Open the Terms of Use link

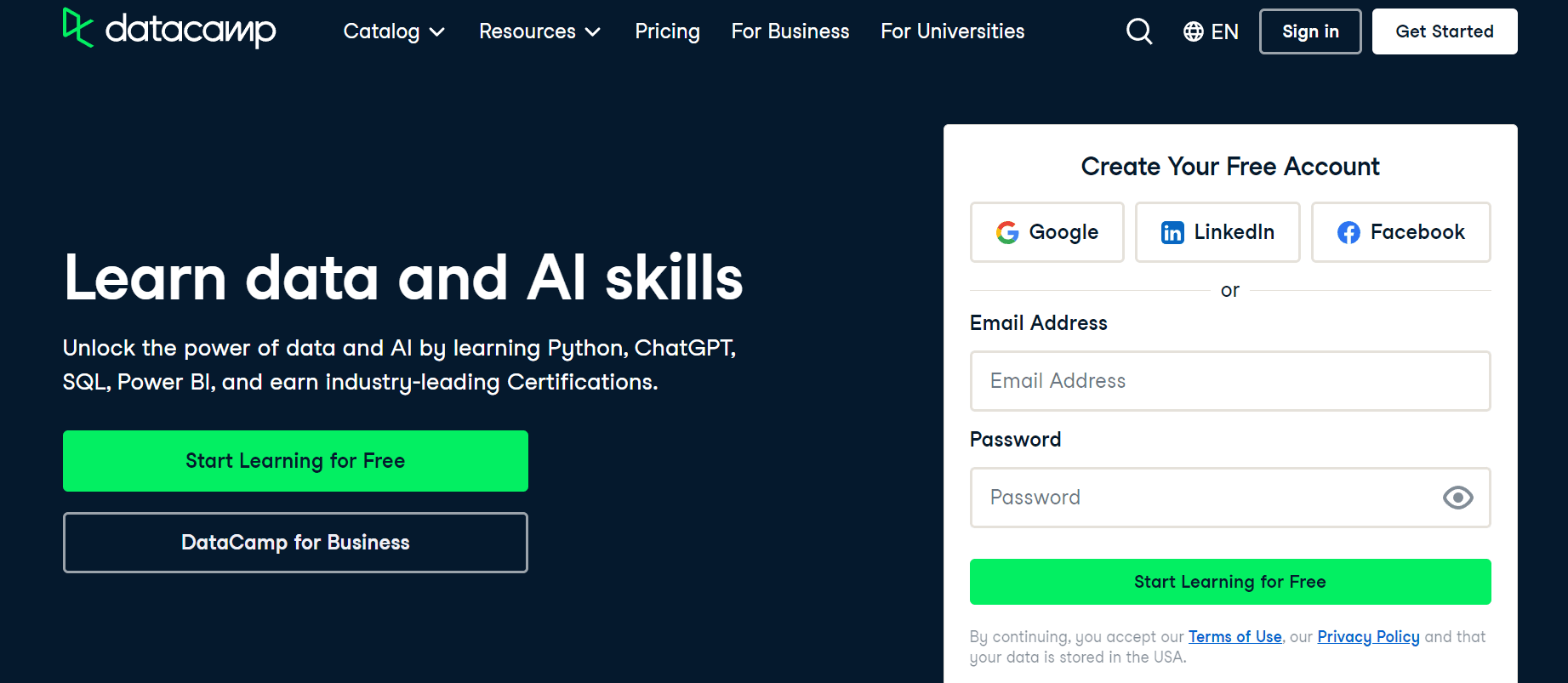pos(1234,637)
